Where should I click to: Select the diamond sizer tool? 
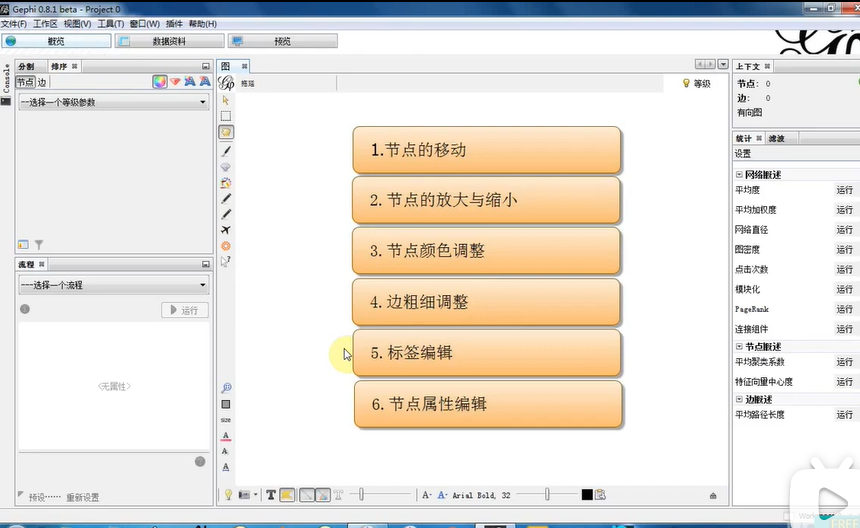[225, 167]
